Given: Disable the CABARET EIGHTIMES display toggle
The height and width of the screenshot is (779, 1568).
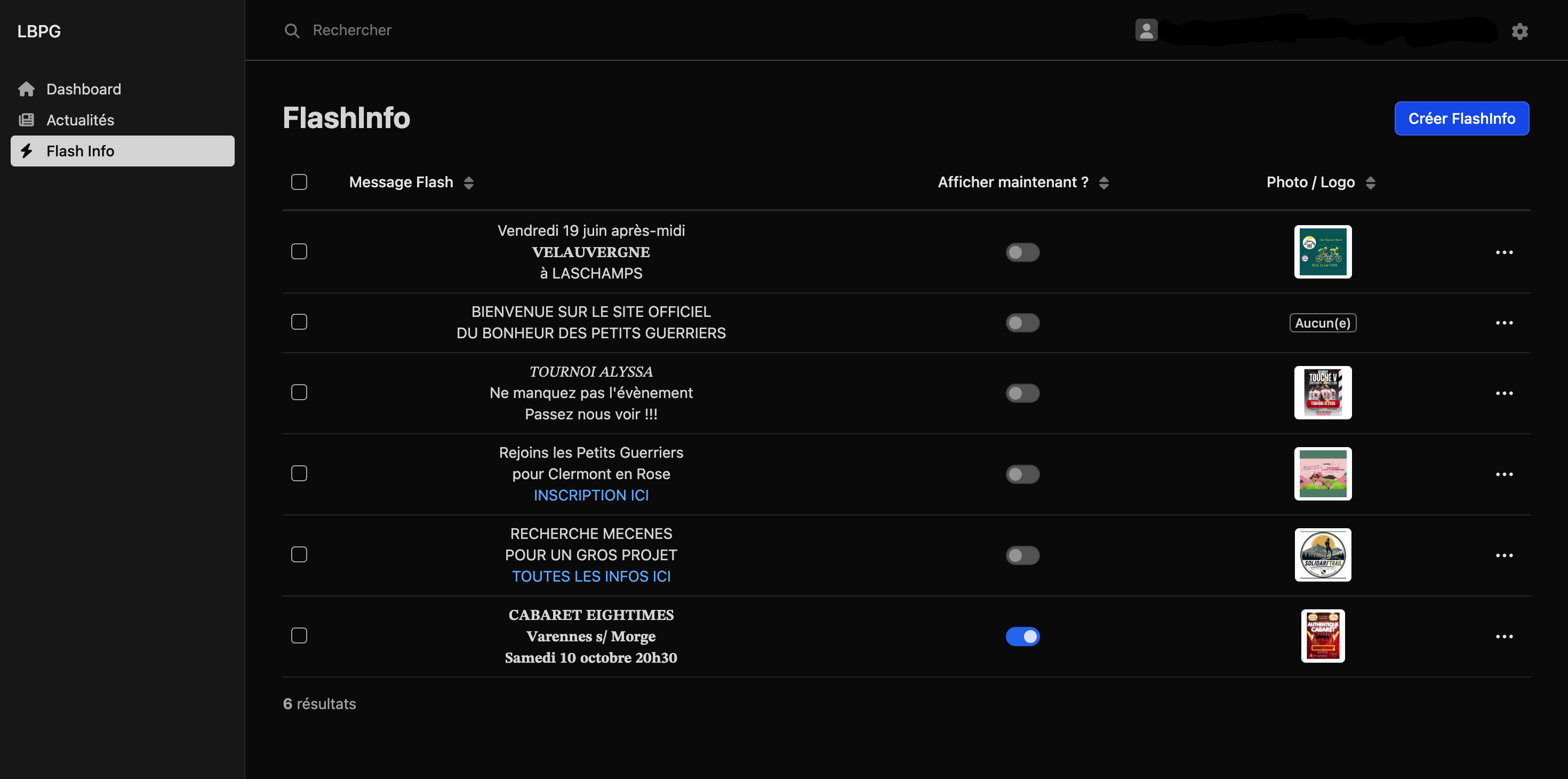Looking at the screenshot, I should click(x=1022, y=637).
